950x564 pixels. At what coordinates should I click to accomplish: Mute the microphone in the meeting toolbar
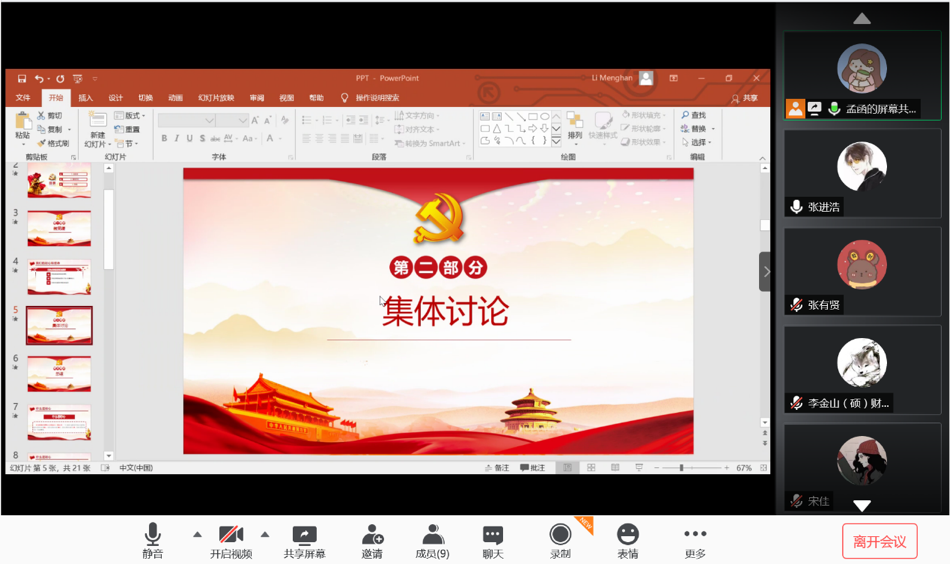click(152, 540)
